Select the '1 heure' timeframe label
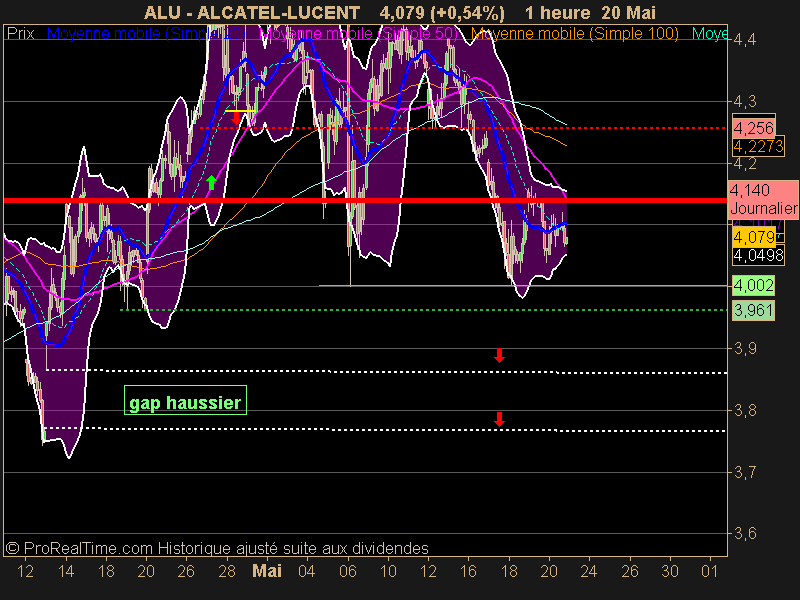 (557, 12)
